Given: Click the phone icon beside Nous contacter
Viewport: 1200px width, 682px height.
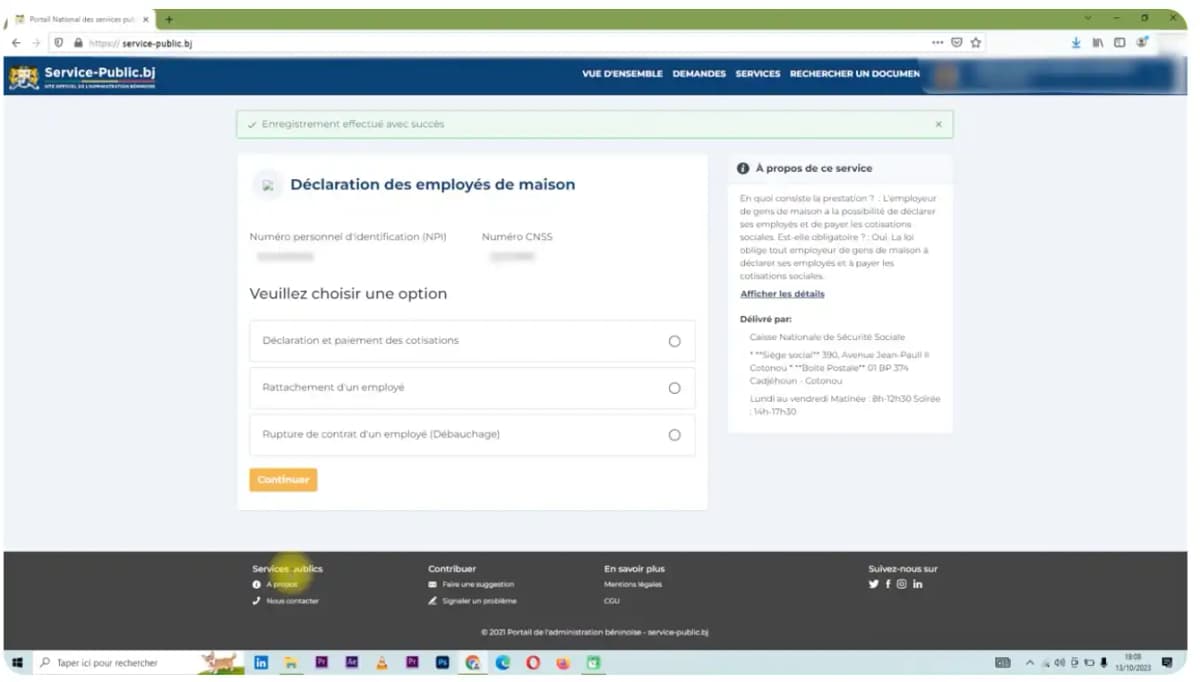Looking at the screenshot, I should (258, 600).
